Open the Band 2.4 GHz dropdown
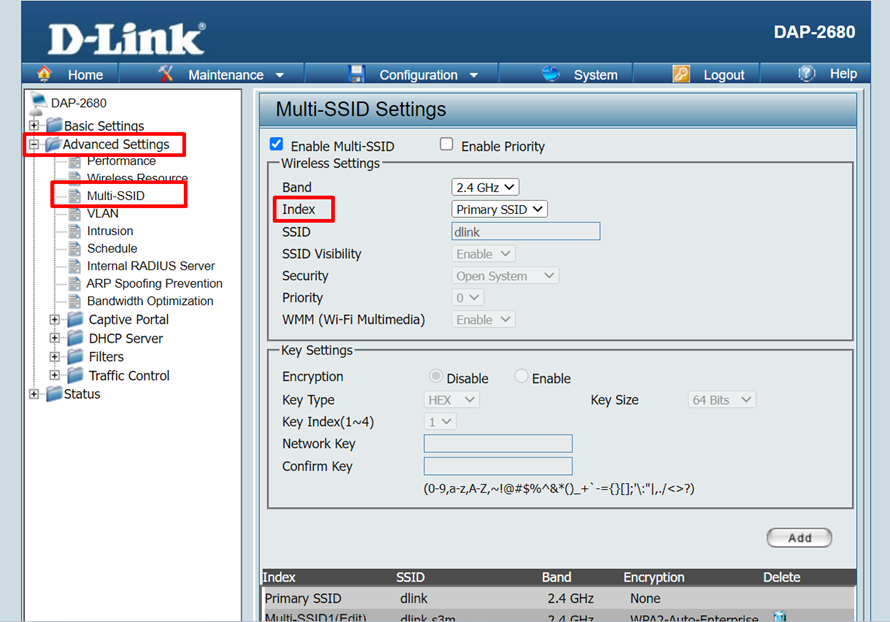 tap(485, 187)
